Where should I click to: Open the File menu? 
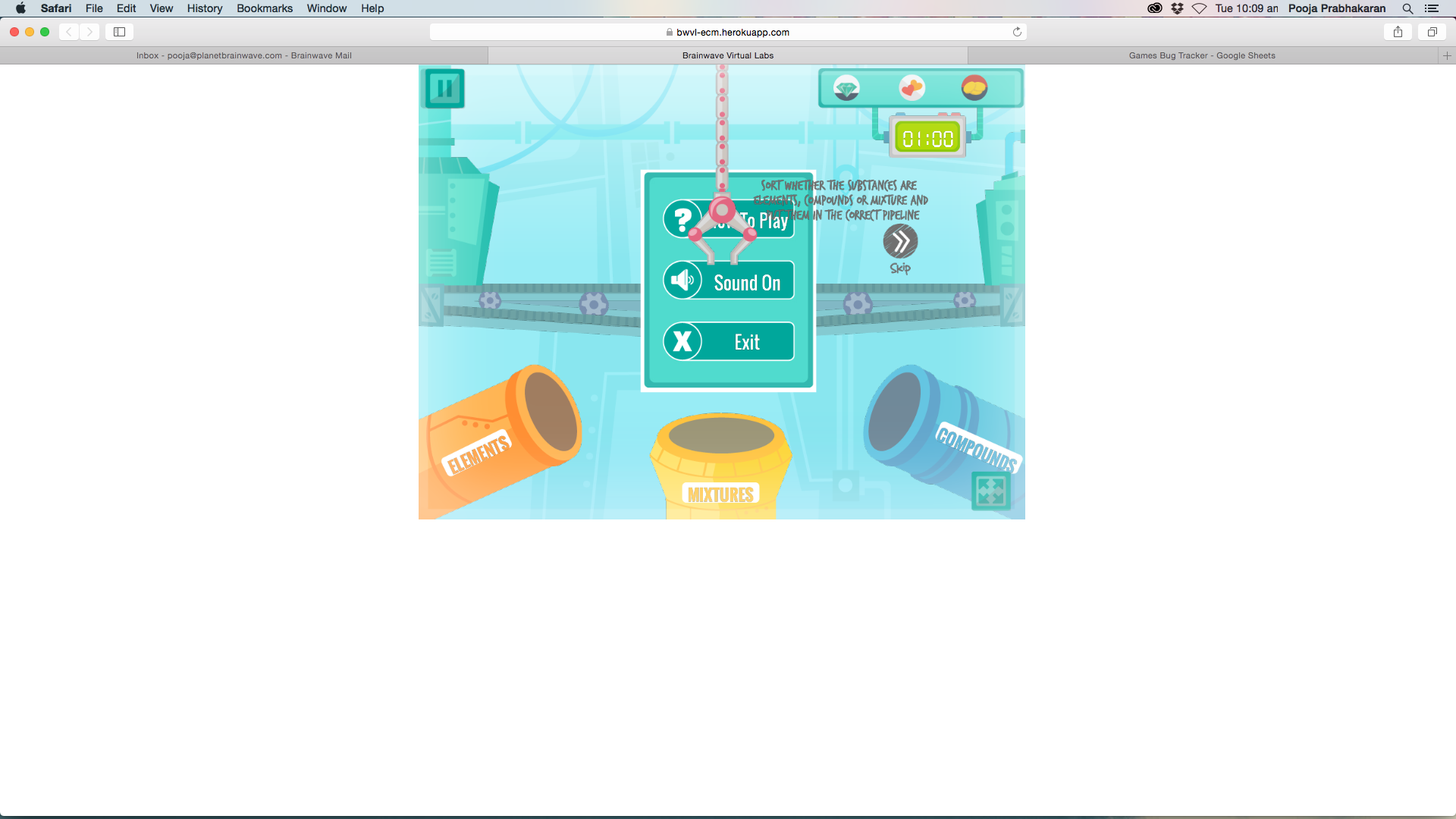tap(94, 8)
